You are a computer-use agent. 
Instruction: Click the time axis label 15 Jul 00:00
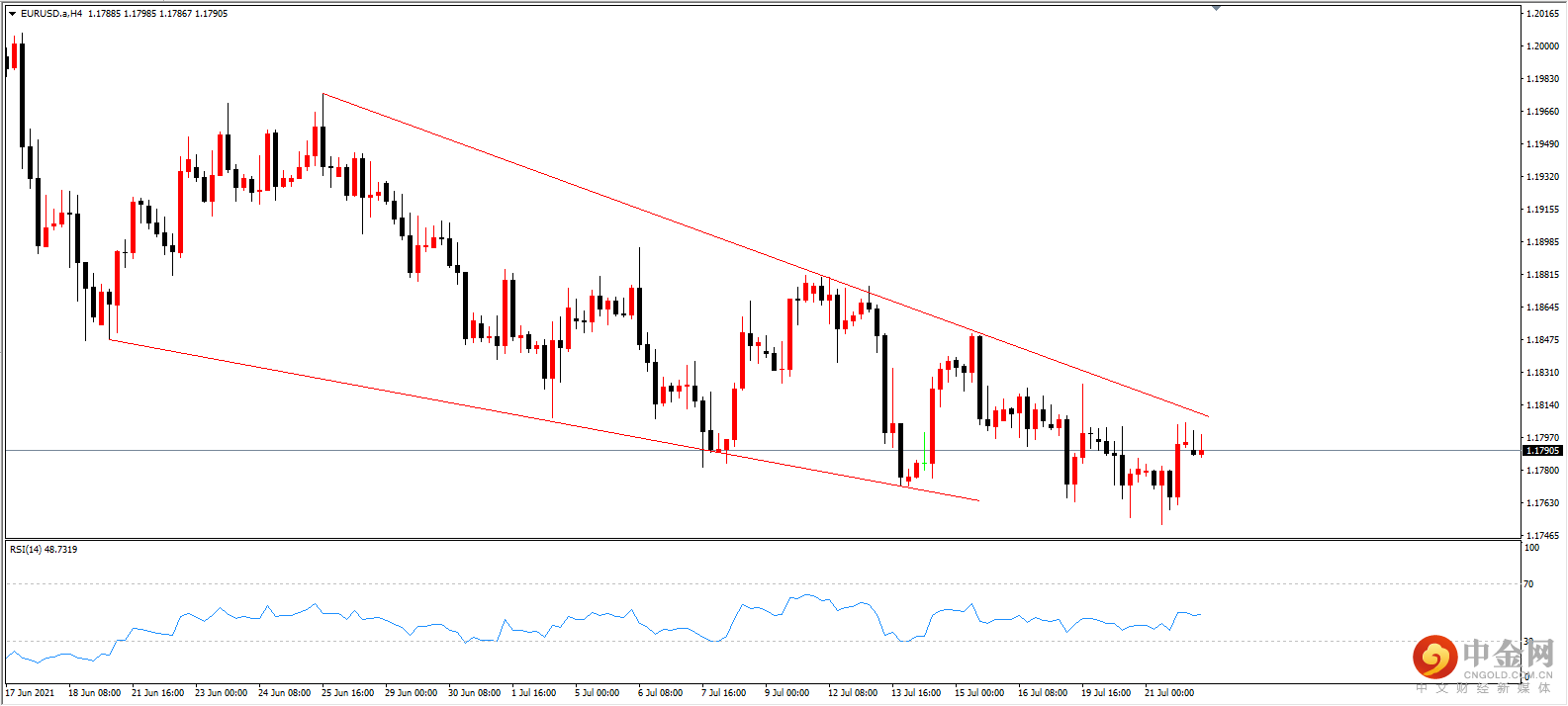[x=979, y=693]
